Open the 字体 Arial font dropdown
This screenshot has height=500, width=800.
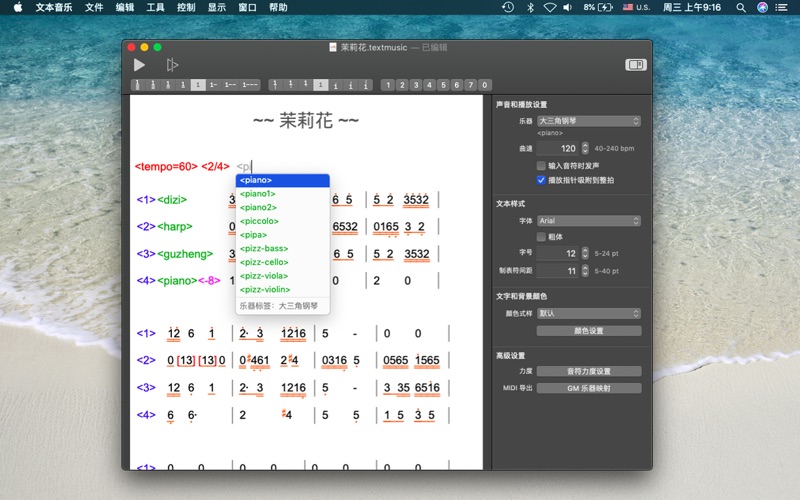(588, 220)
